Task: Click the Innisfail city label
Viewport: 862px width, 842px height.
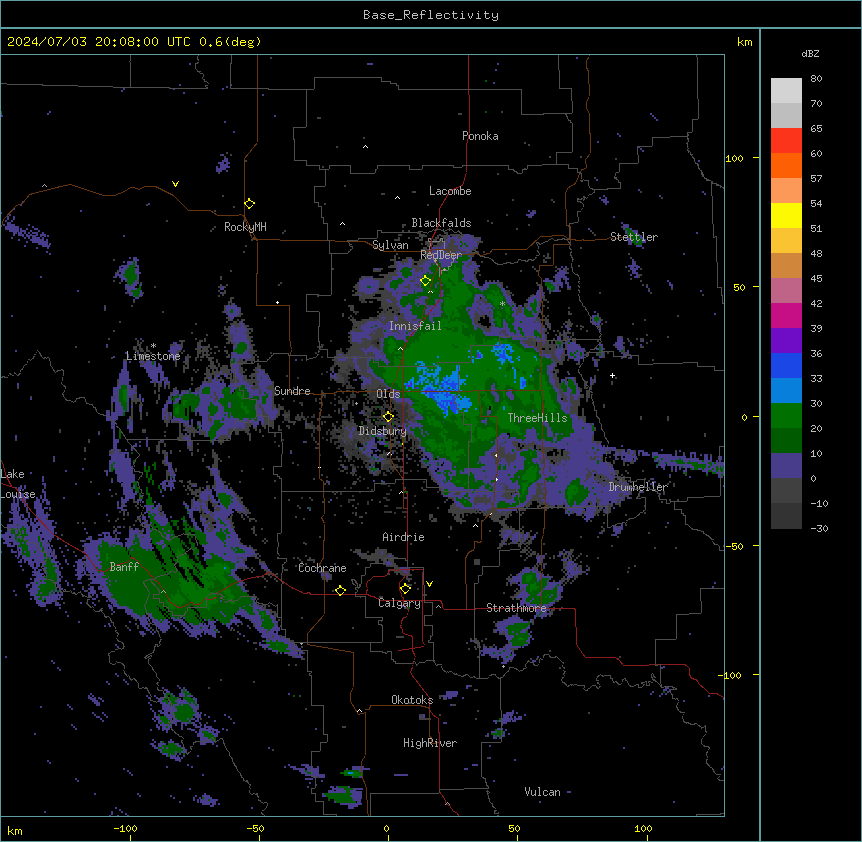Action: [x=415, y=326]
